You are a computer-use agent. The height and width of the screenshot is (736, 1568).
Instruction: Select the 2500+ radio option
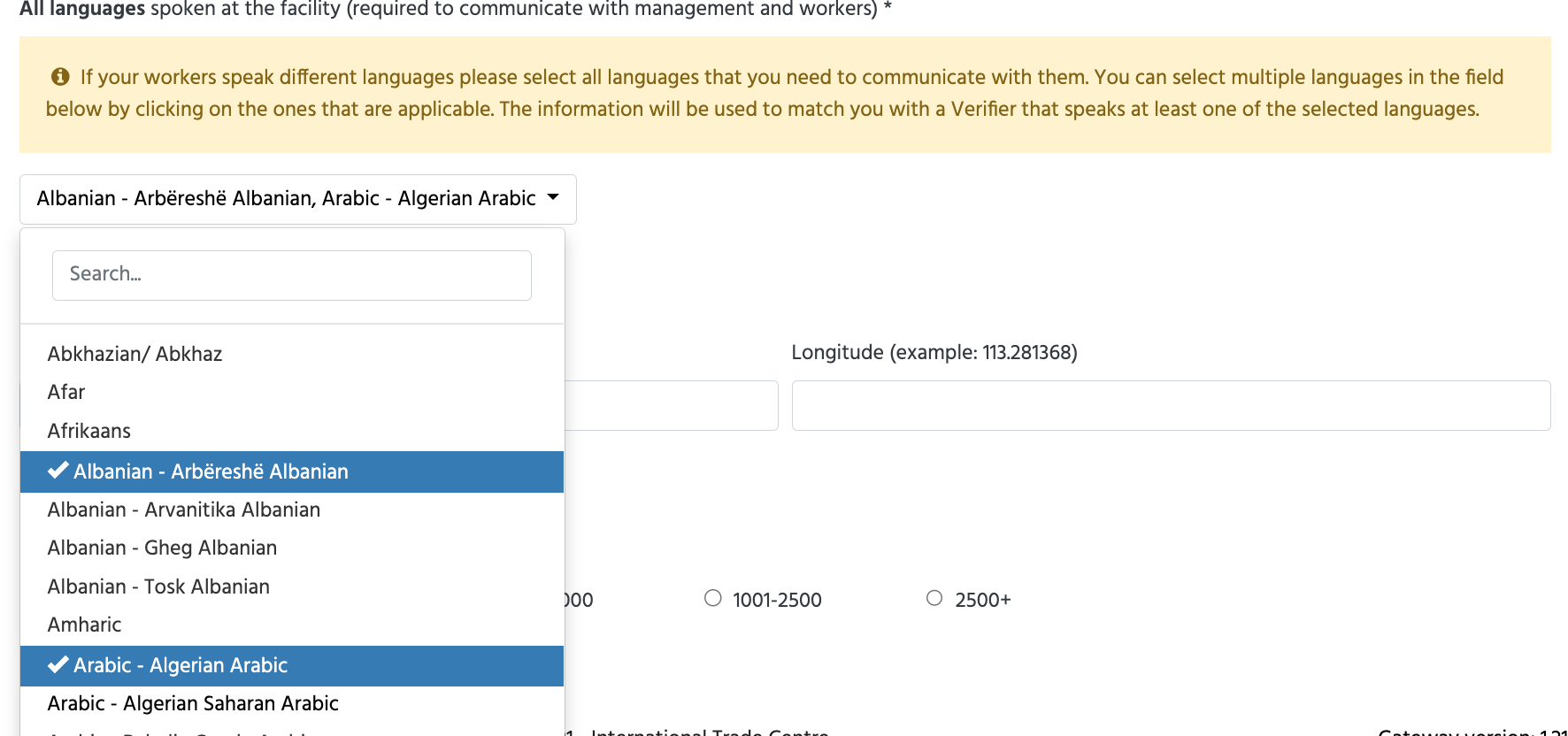click(x=934, y=598)
